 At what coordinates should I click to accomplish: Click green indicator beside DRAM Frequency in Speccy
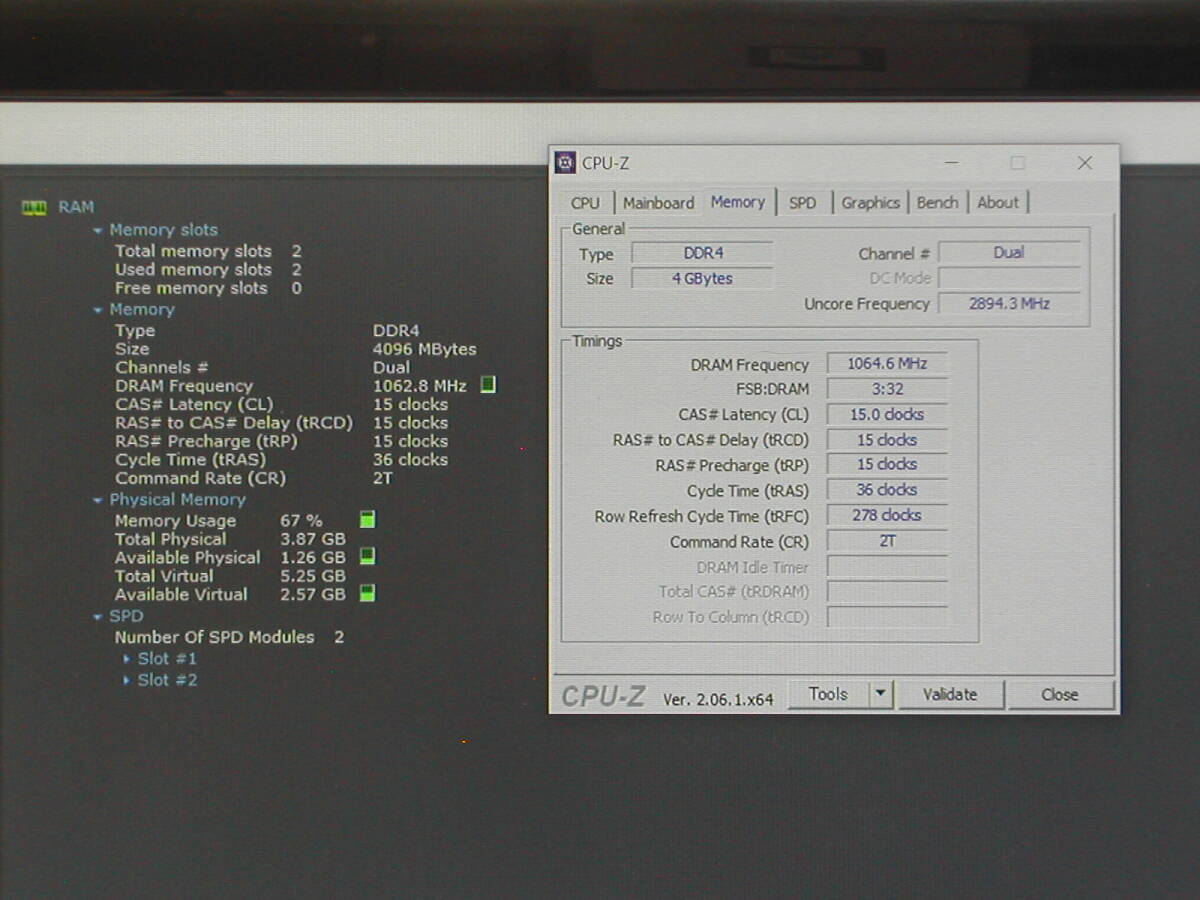(488, 385)
